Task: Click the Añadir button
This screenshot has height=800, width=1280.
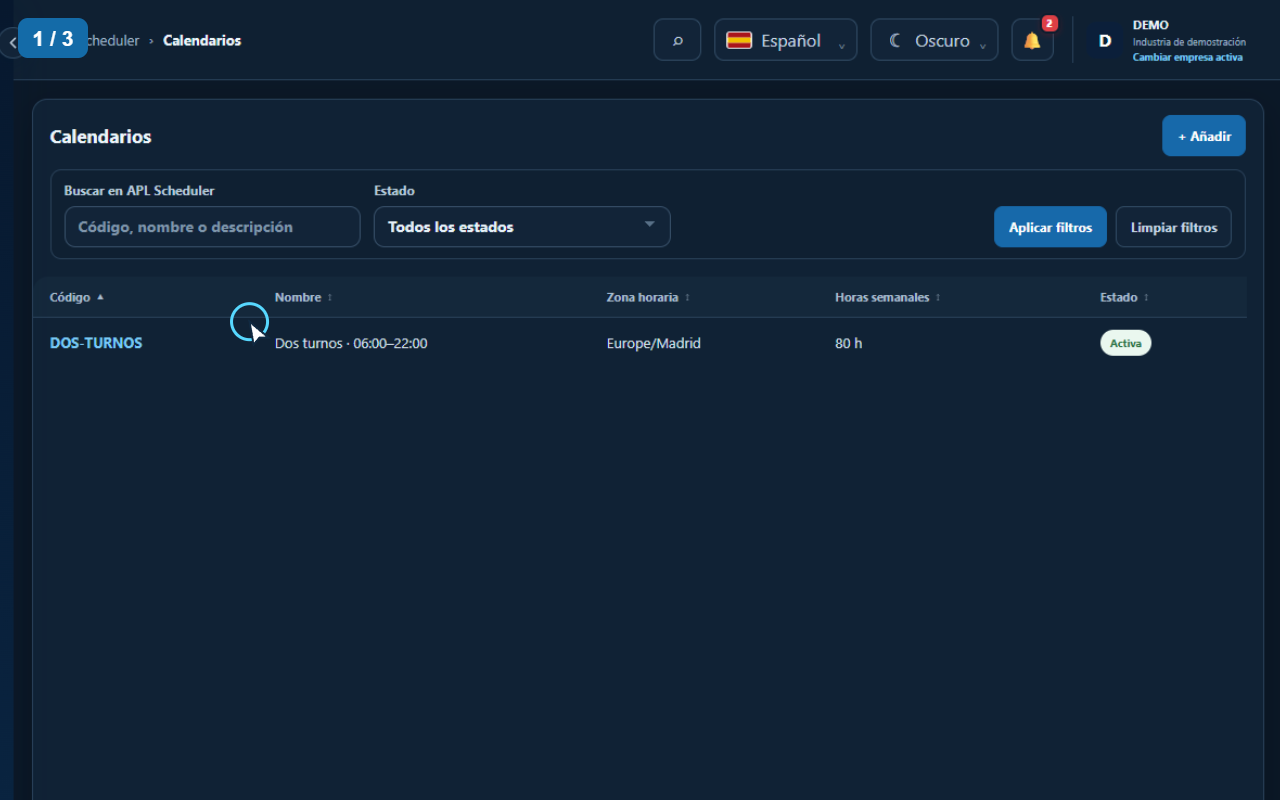Action: click(1204, 136)
